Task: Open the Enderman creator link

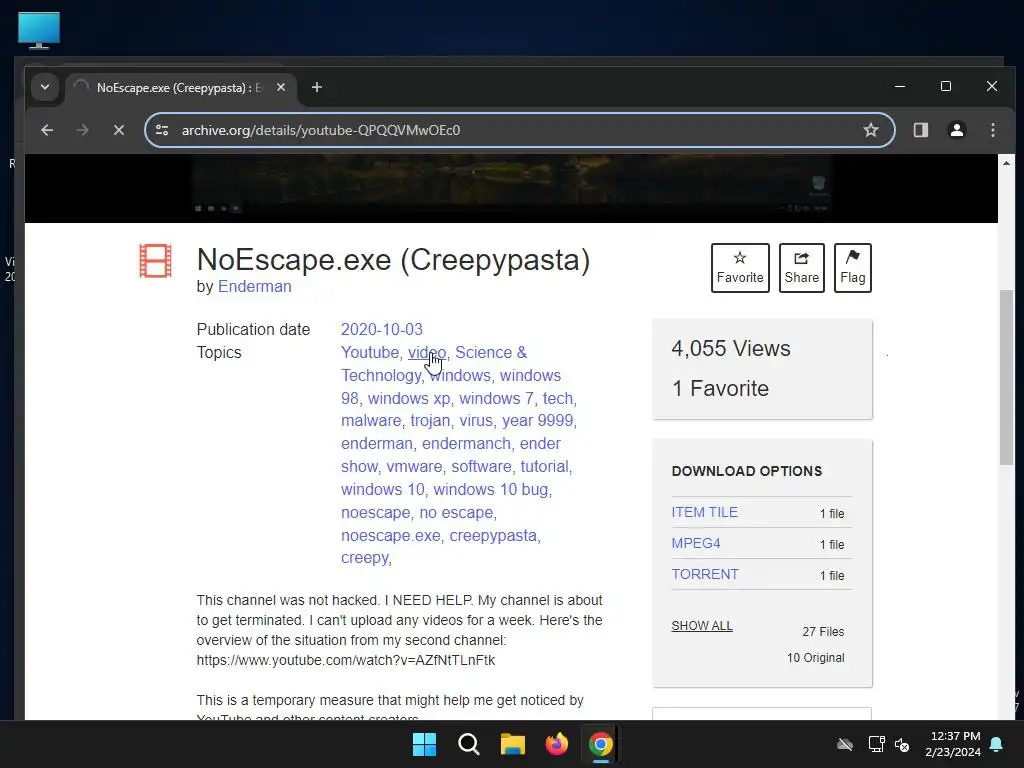Action: pos(255,287)
